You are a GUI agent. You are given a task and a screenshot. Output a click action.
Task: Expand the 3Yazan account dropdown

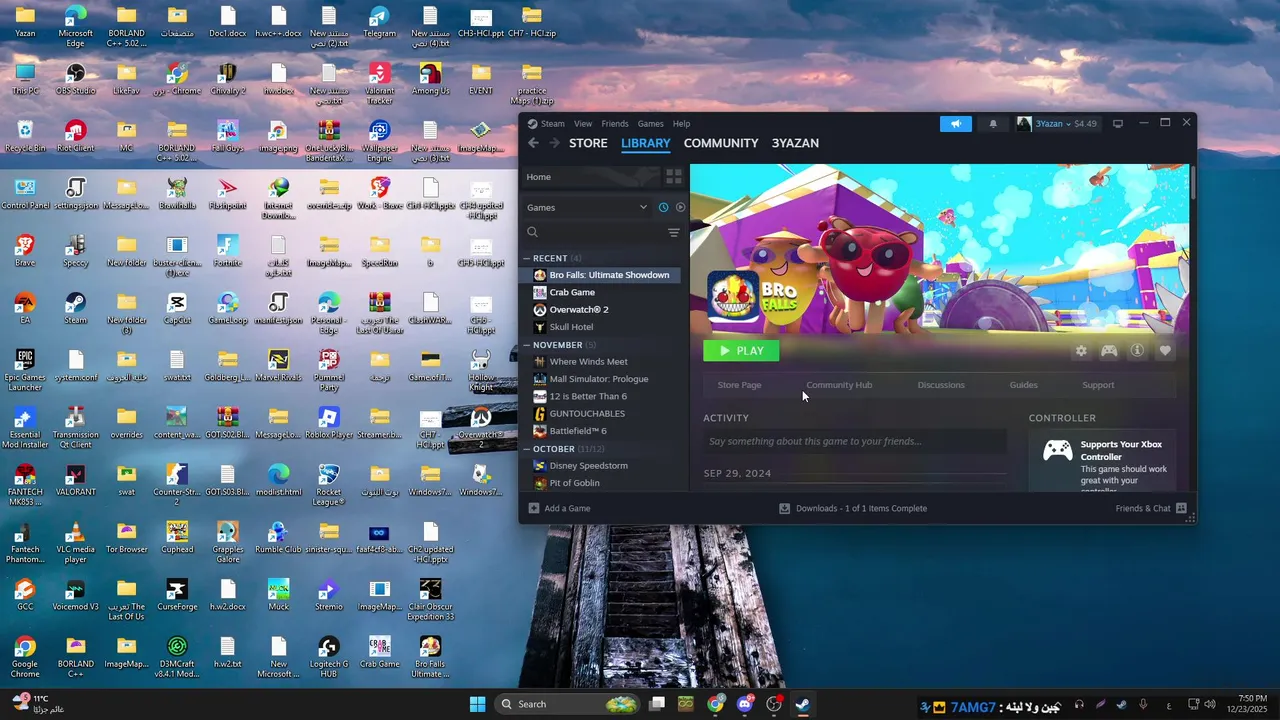[x=1057, y=124]
